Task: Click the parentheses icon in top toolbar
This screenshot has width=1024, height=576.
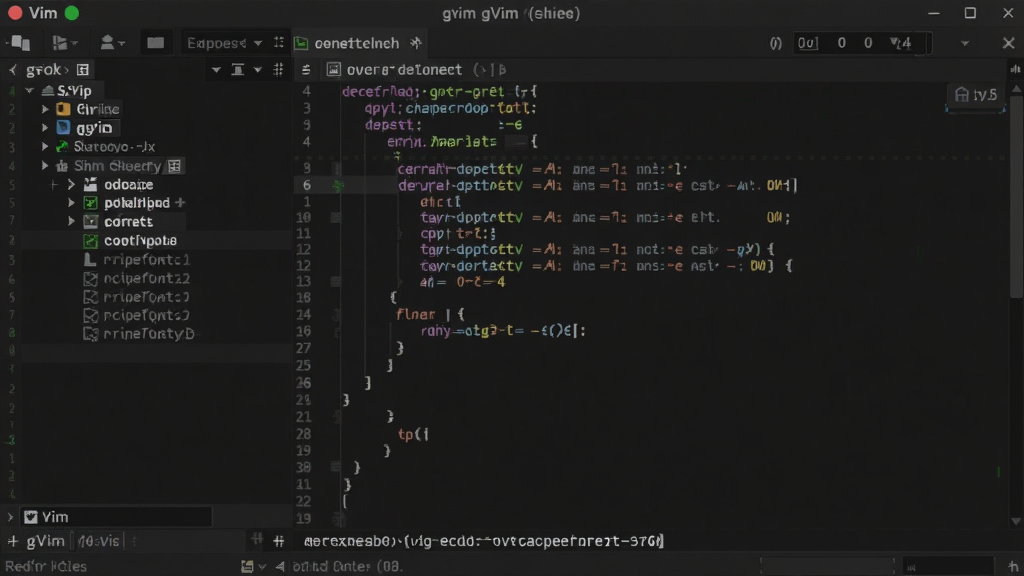Action: (x=775, y=43)
